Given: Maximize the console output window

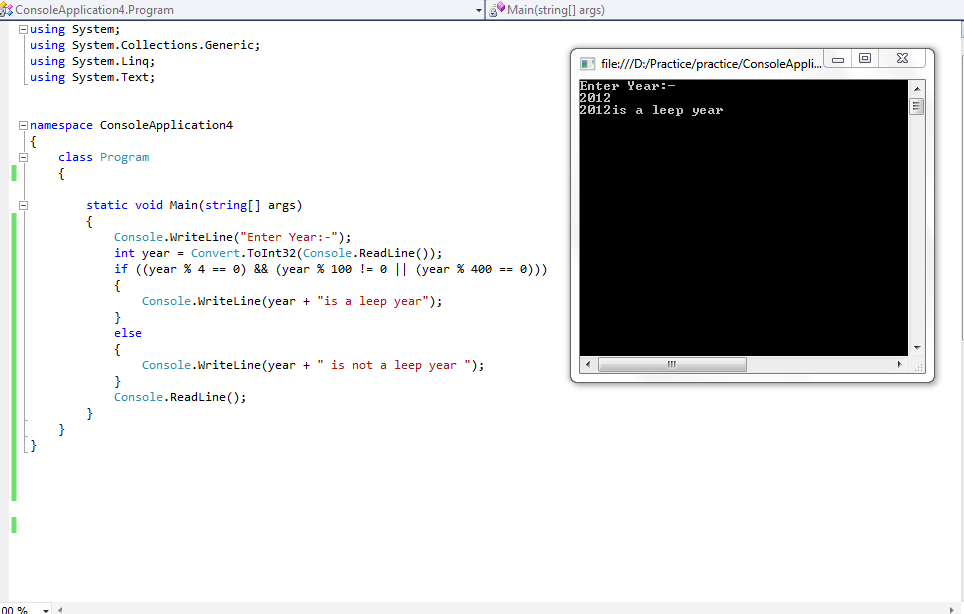Looking at the screenshot, I should coord(865,58).
